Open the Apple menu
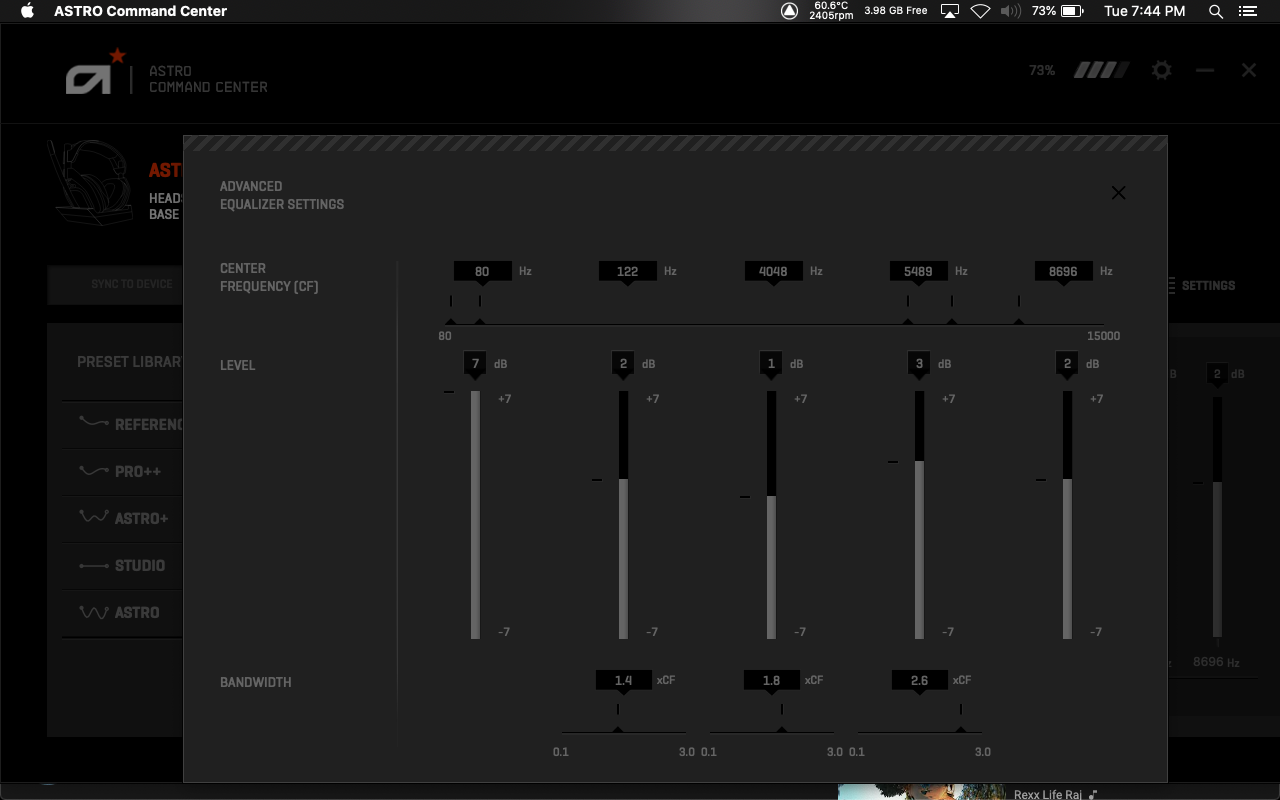 tap(27, 11)
